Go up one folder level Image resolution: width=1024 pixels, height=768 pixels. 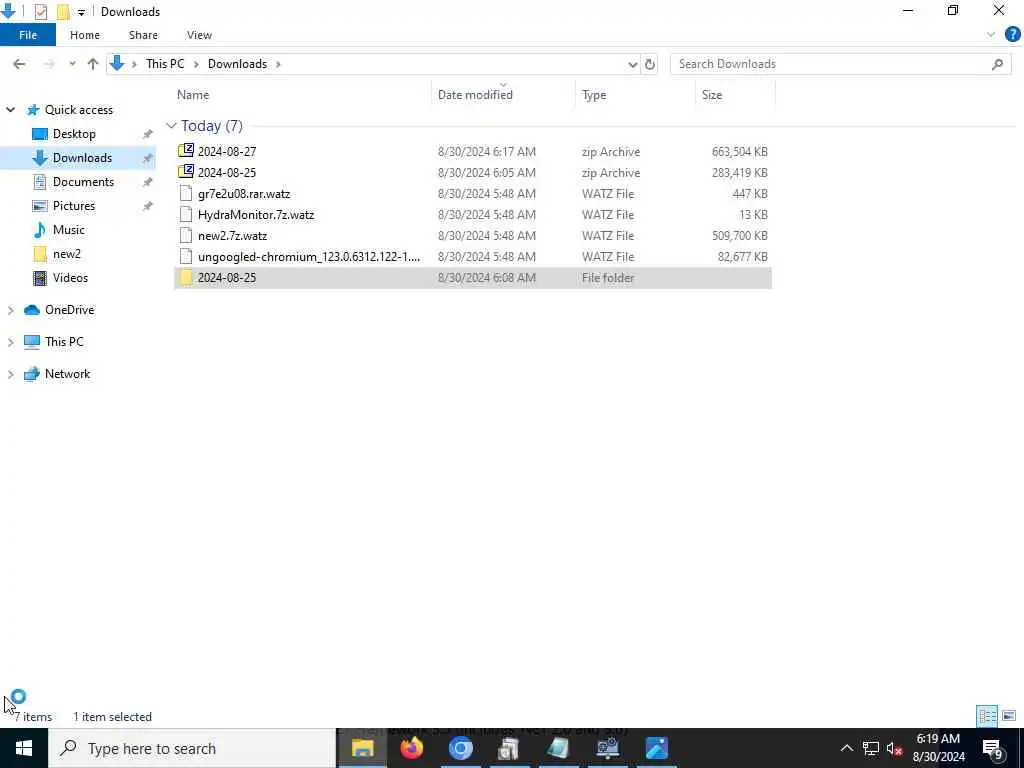point(93,64)
